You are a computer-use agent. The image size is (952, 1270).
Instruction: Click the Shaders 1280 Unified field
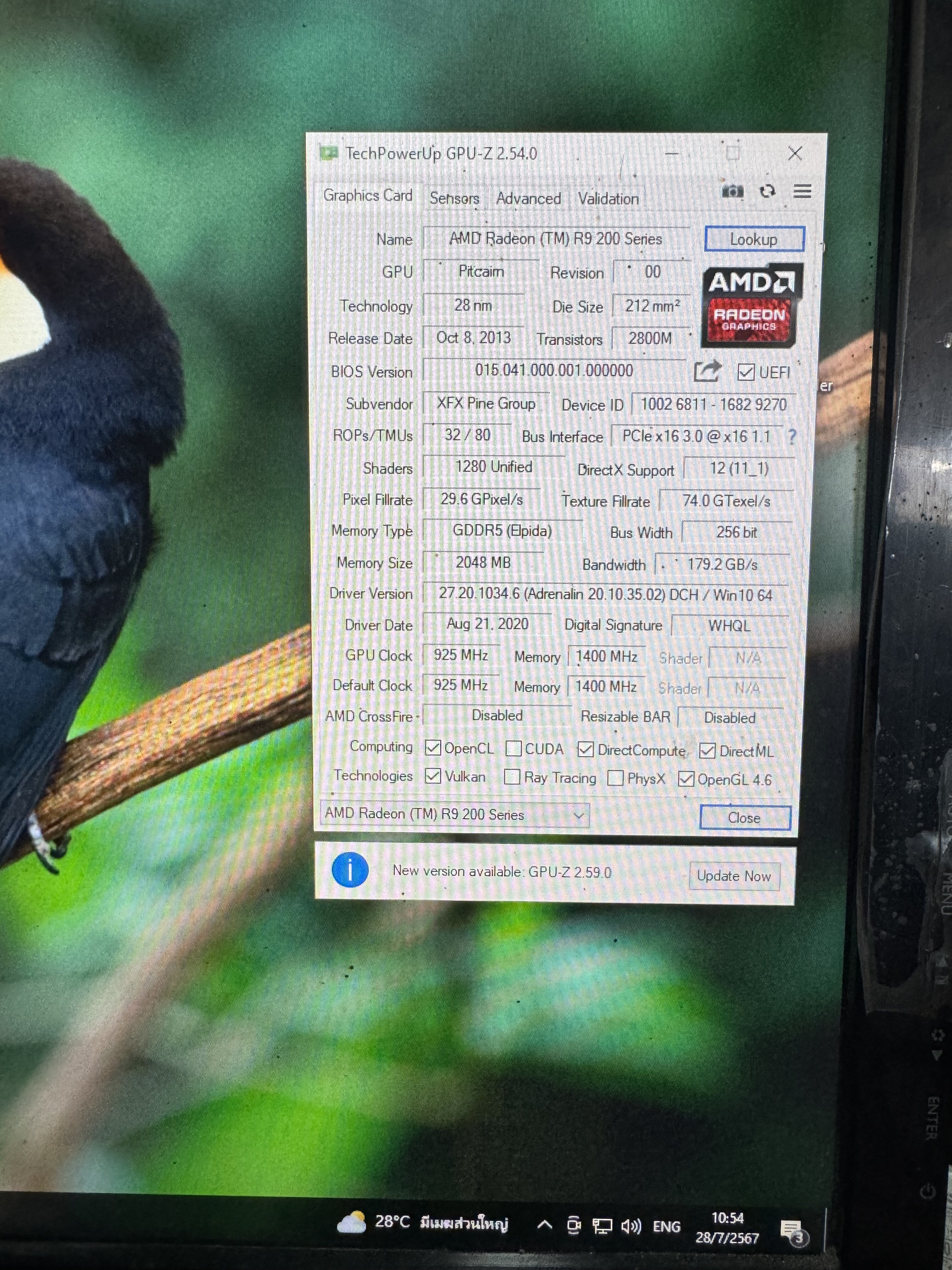click(494, 467)
